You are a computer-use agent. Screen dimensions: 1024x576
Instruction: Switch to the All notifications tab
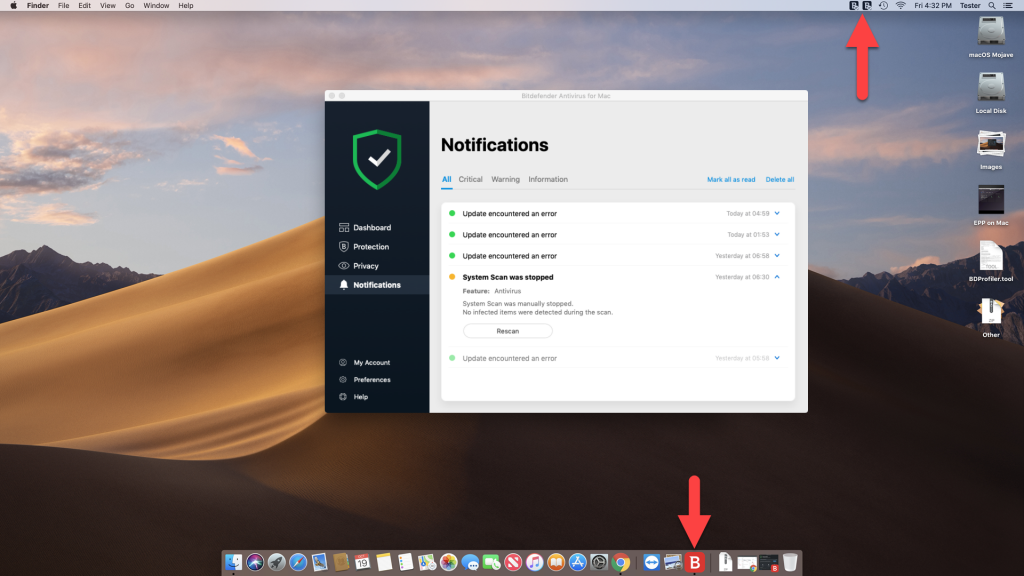coord(447,179)
